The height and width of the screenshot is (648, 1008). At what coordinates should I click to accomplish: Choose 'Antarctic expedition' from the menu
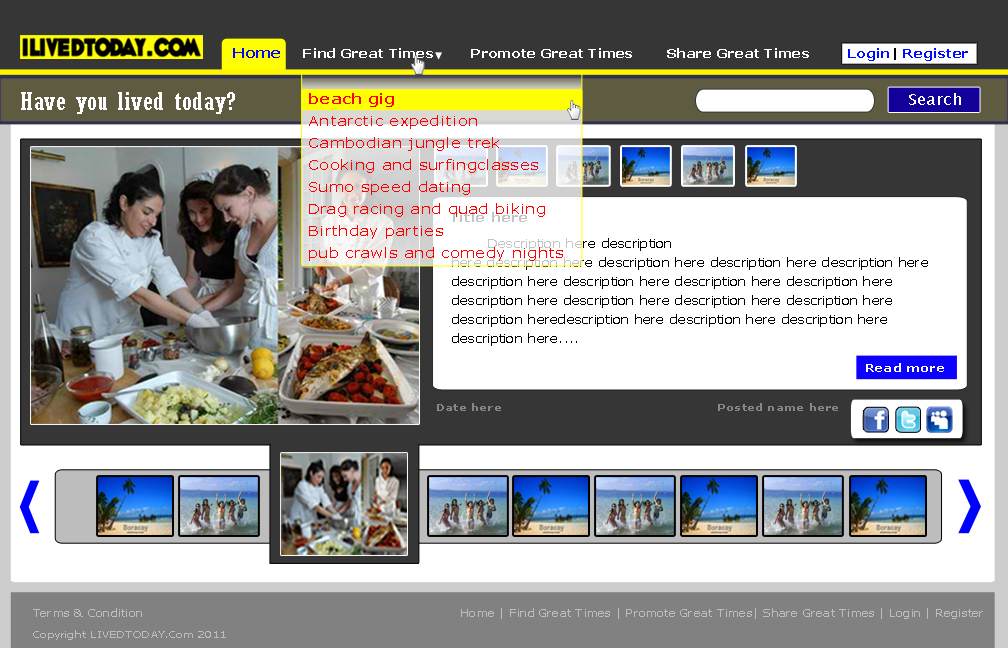coord(392,120)
